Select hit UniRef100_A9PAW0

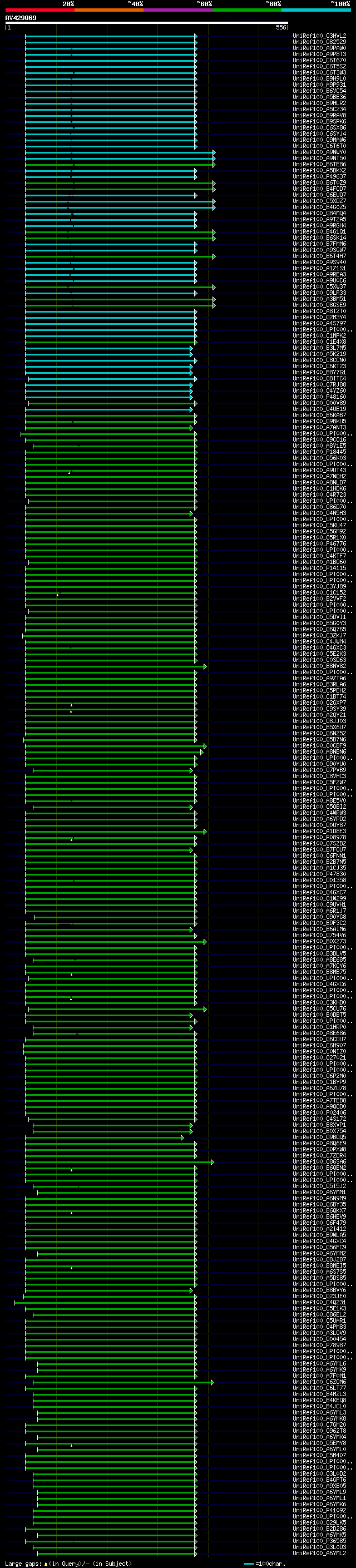click(x=319, y=48)
